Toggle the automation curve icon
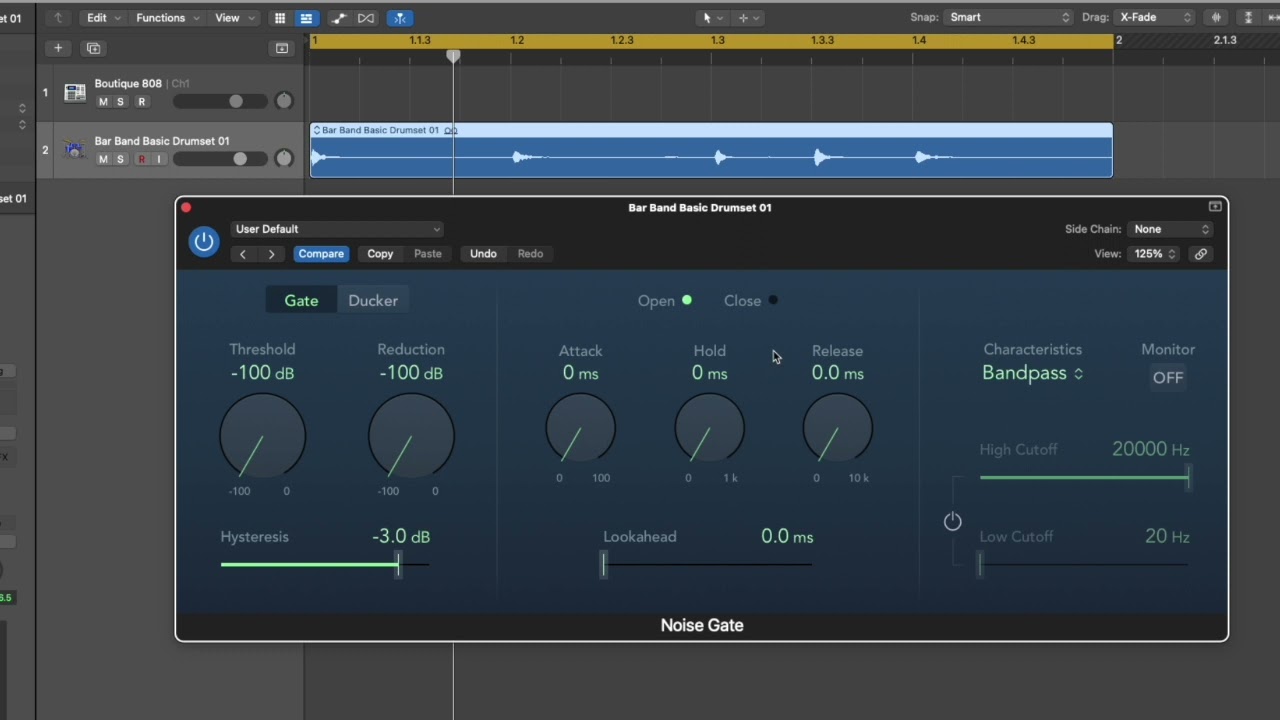 [339, 18]
